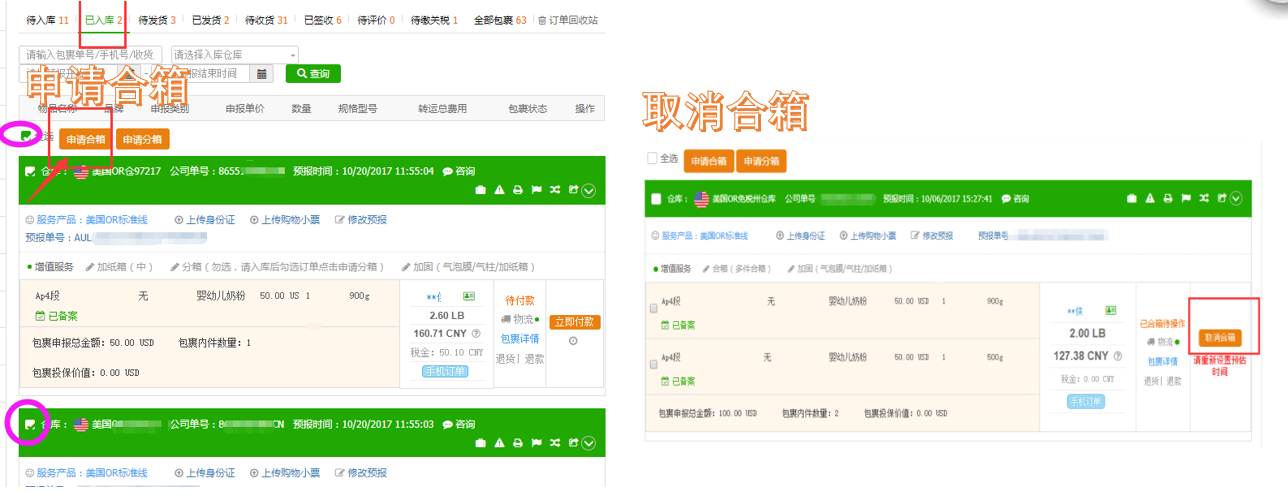
Task: Click 上传身份证 on the 仓97217 package
Action: tap(205, 220)
